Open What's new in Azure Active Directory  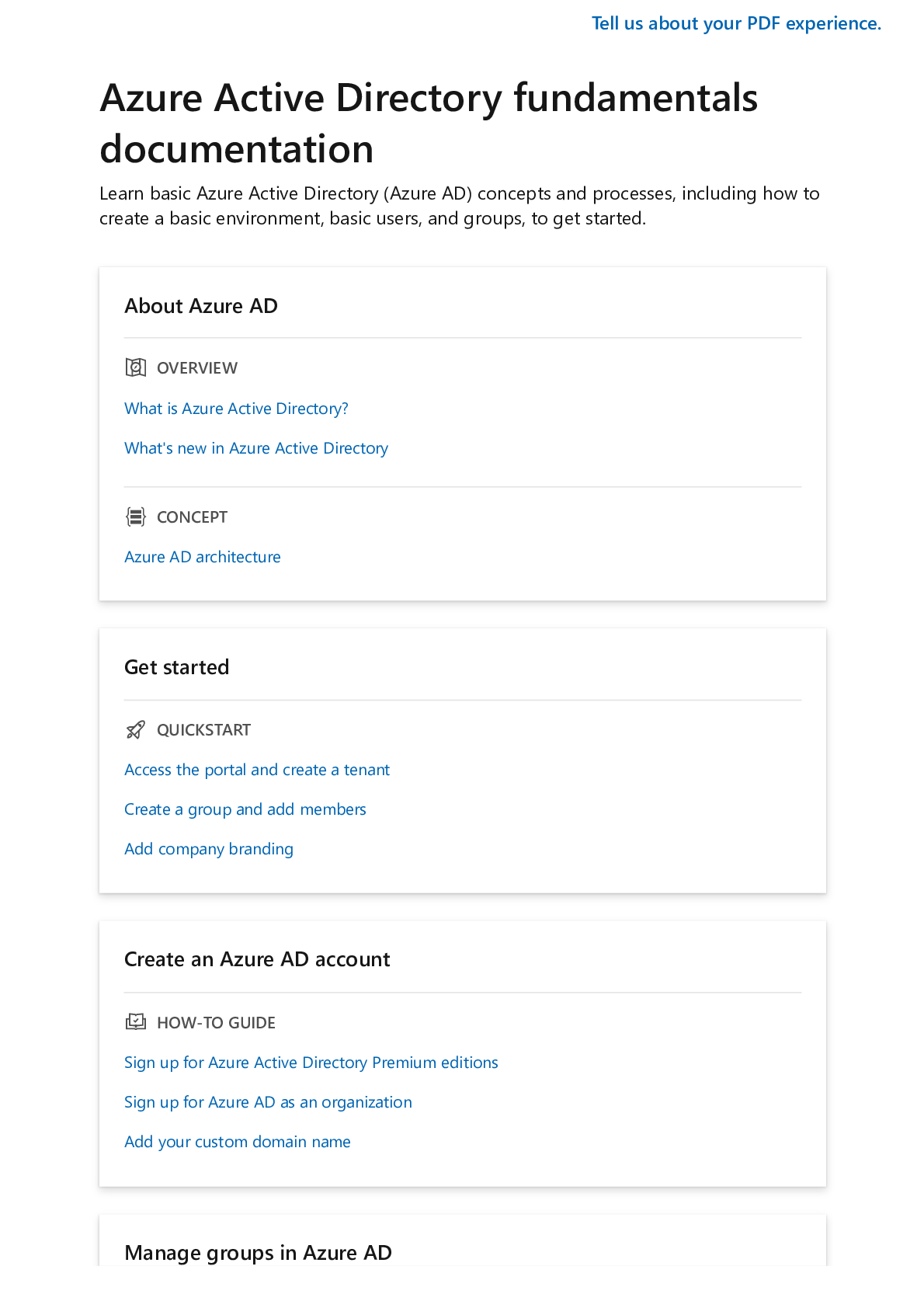click(x=256, y=448)
